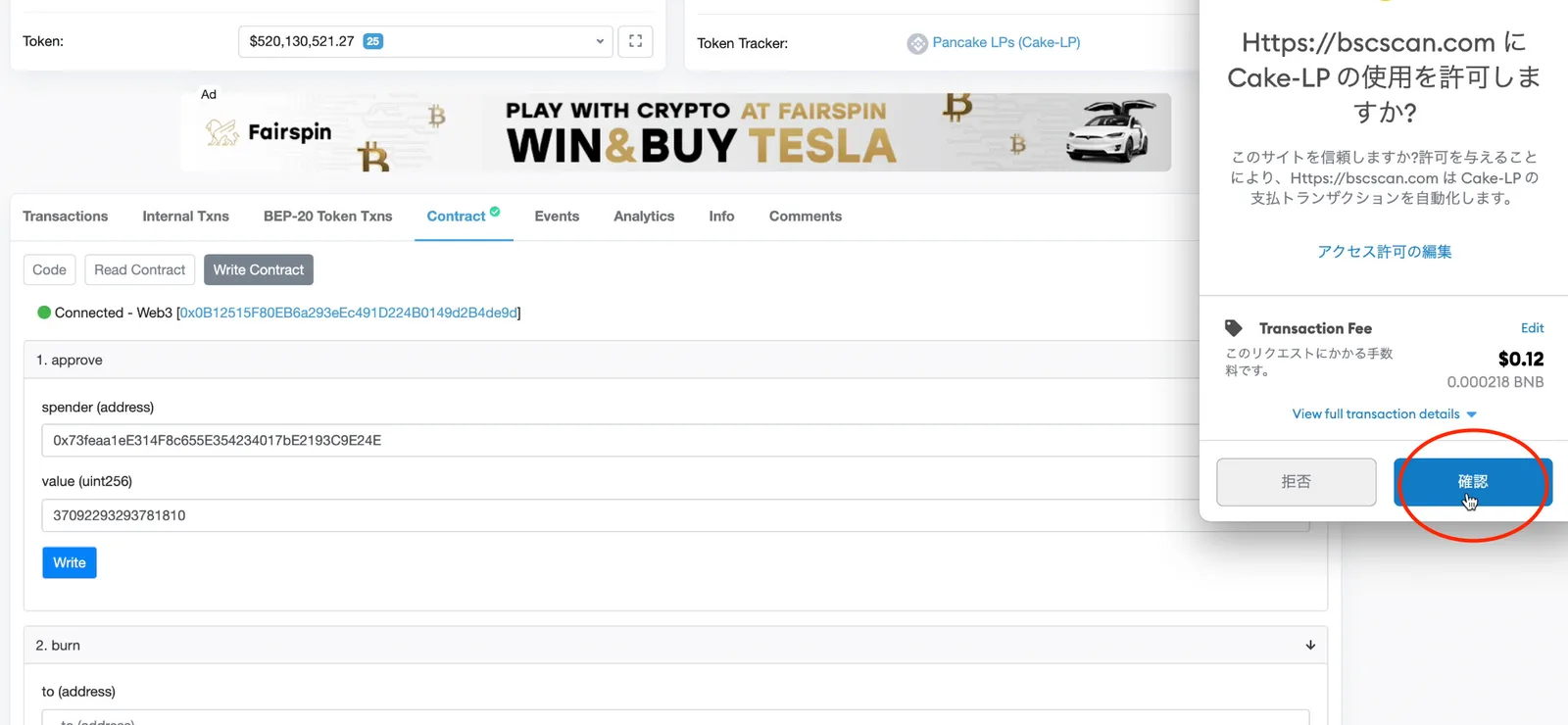Click the 0.000218 BNB fee value

coord(1495,382)
